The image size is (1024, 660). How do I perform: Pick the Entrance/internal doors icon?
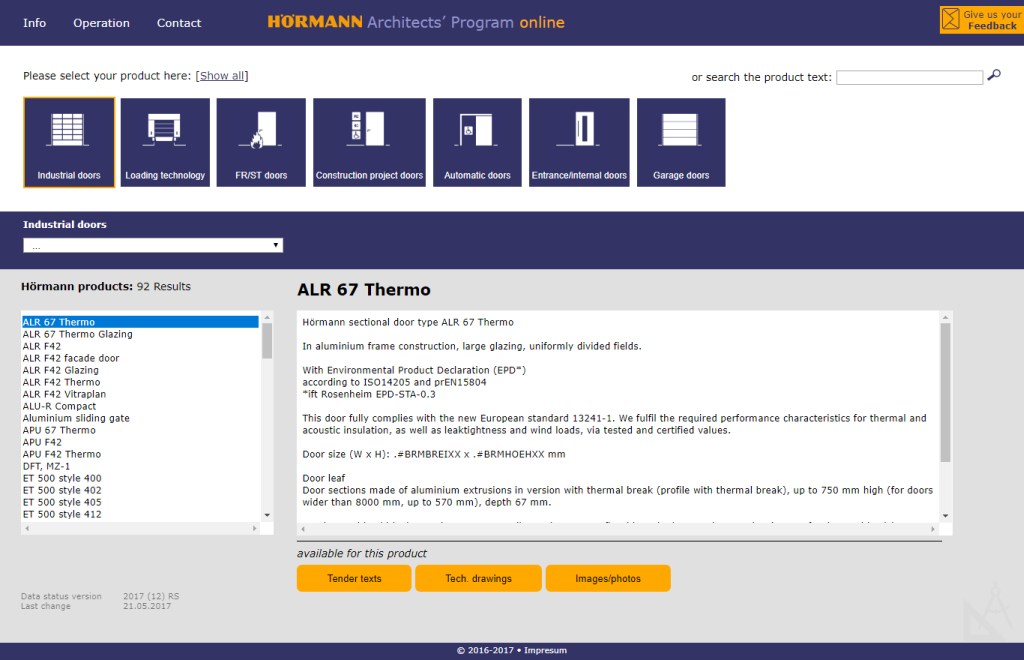point(579,142)
